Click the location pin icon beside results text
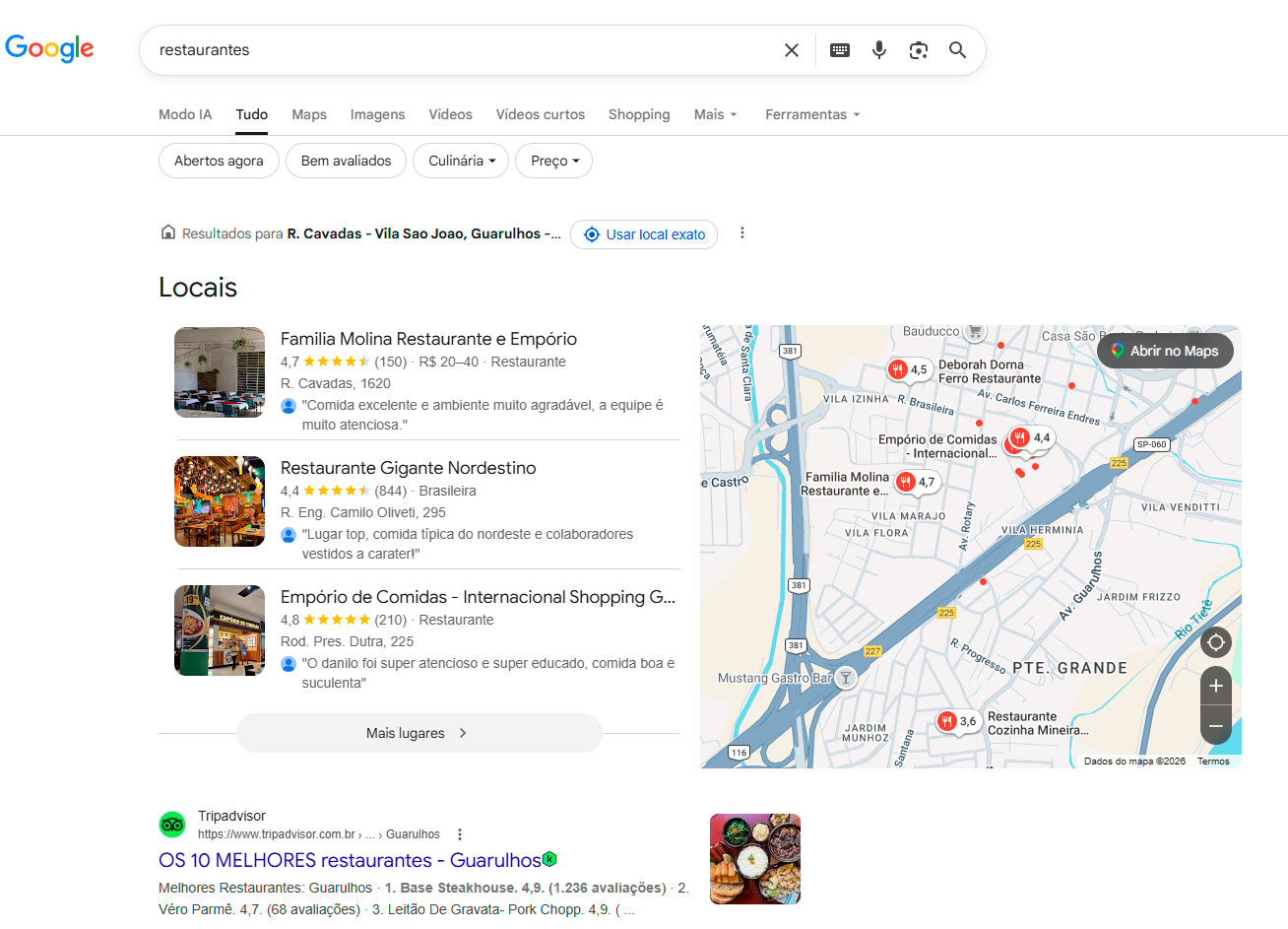Screen dimensions: 1288x929 click(x=168, y=232)
